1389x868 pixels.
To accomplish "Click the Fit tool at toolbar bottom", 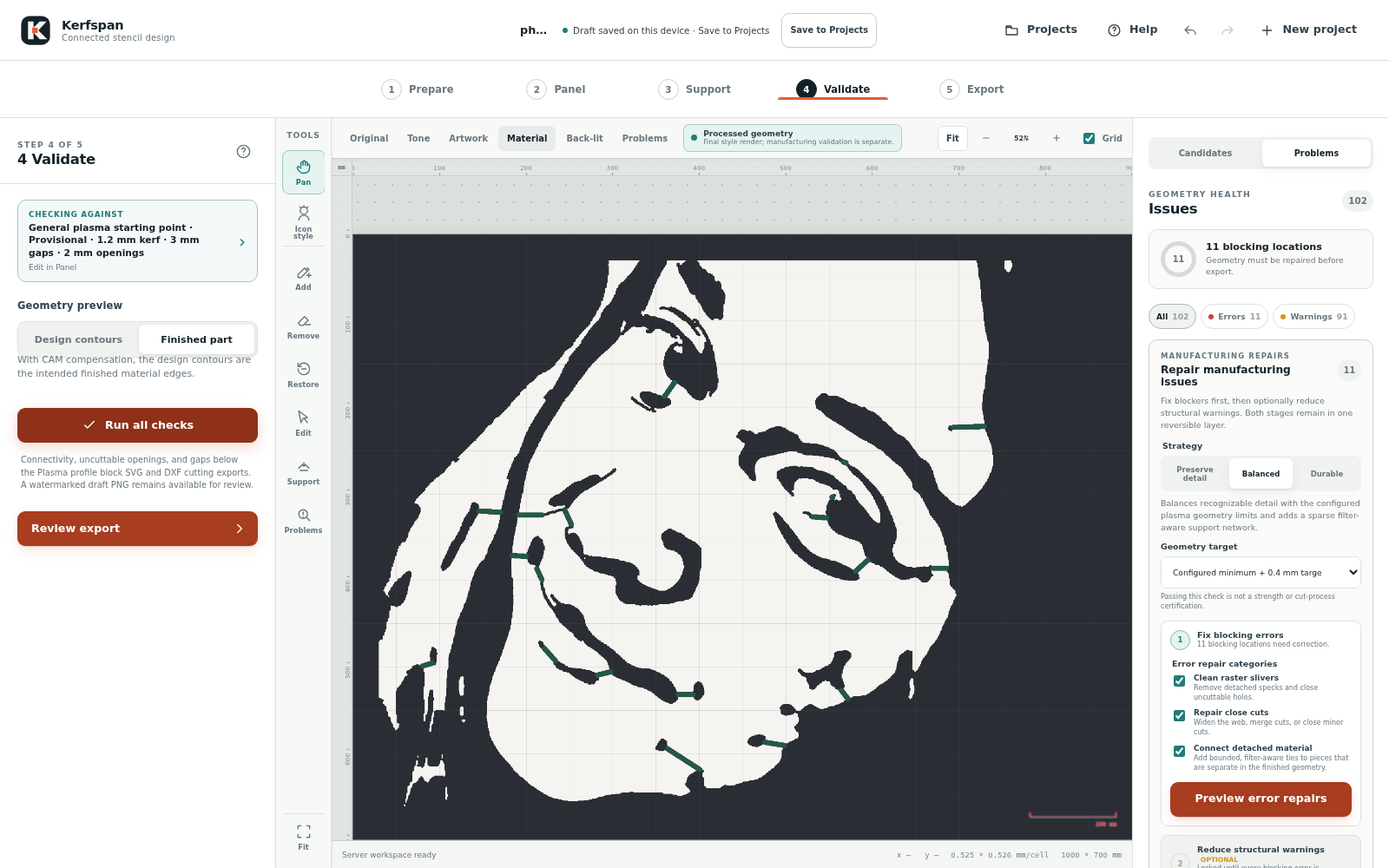I will (x=303, y=838).
